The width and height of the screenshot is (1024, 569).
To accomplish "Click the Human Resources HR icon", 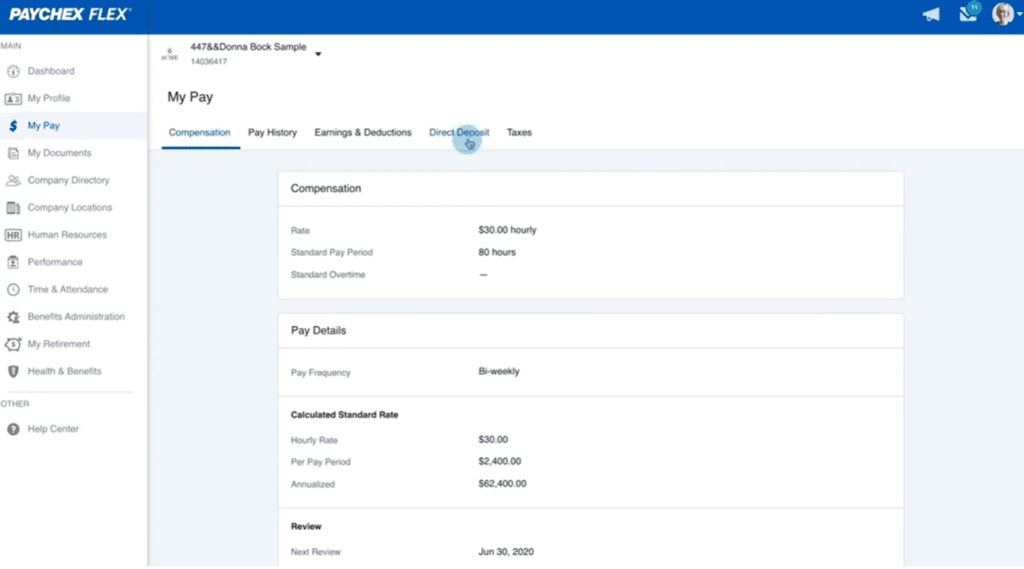I will tap(13, 235).
